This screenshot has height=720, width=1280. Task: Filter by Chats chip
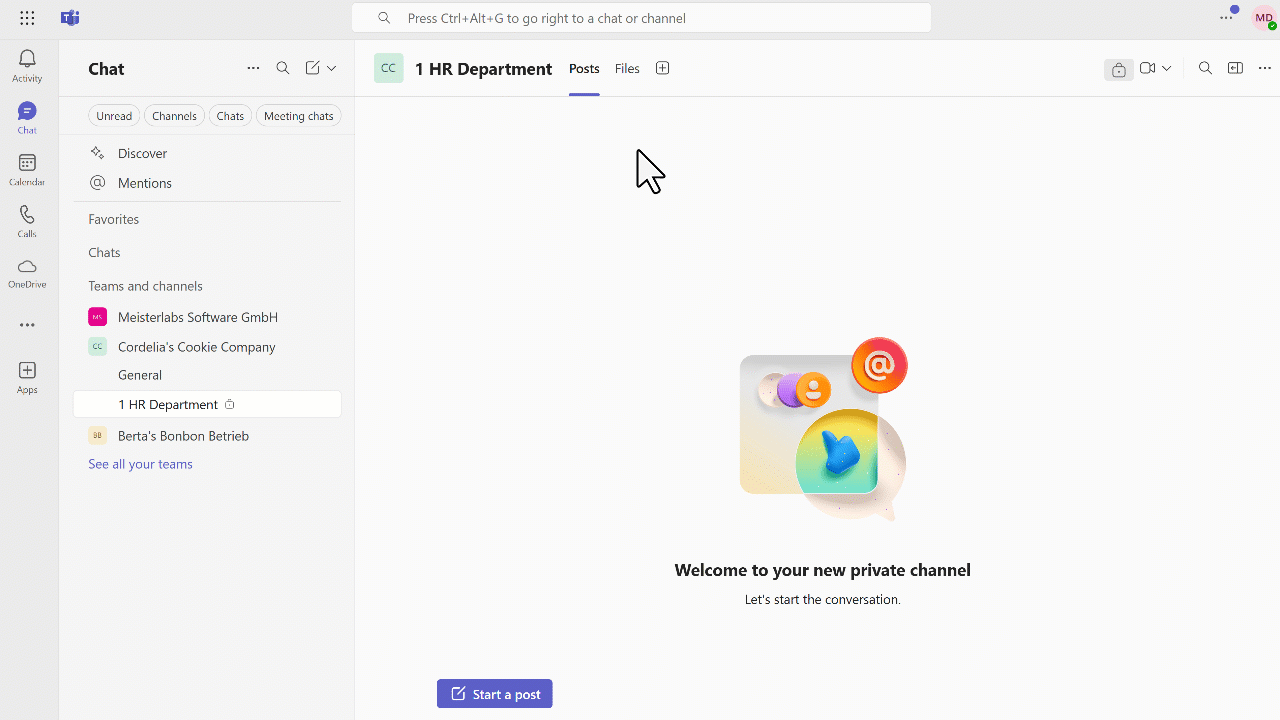(x=230, y=116)
